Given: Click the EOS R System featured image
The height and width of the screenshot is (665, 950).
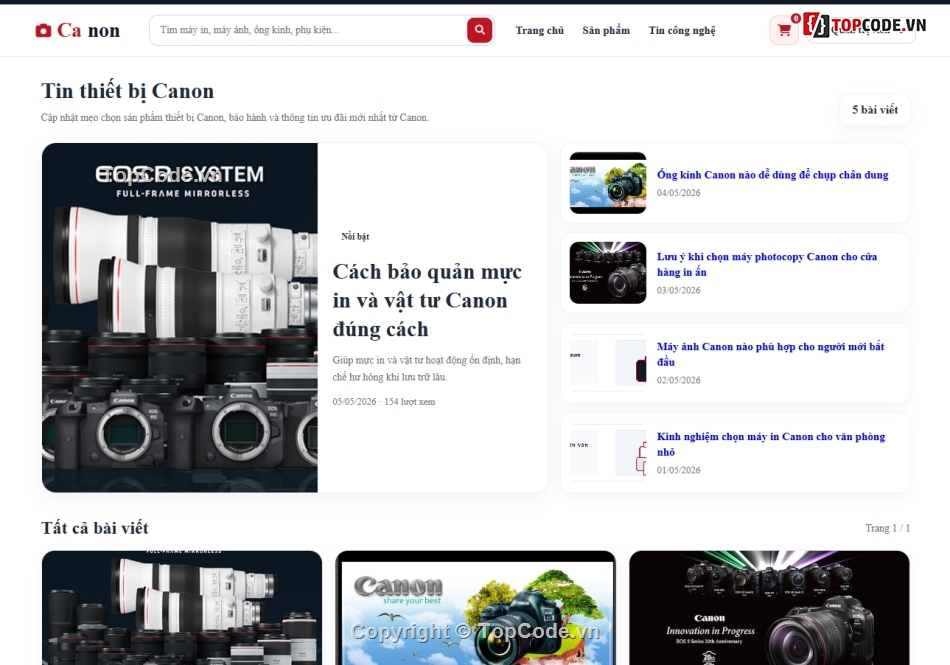Looking at the screenshot, I should 180,317.
